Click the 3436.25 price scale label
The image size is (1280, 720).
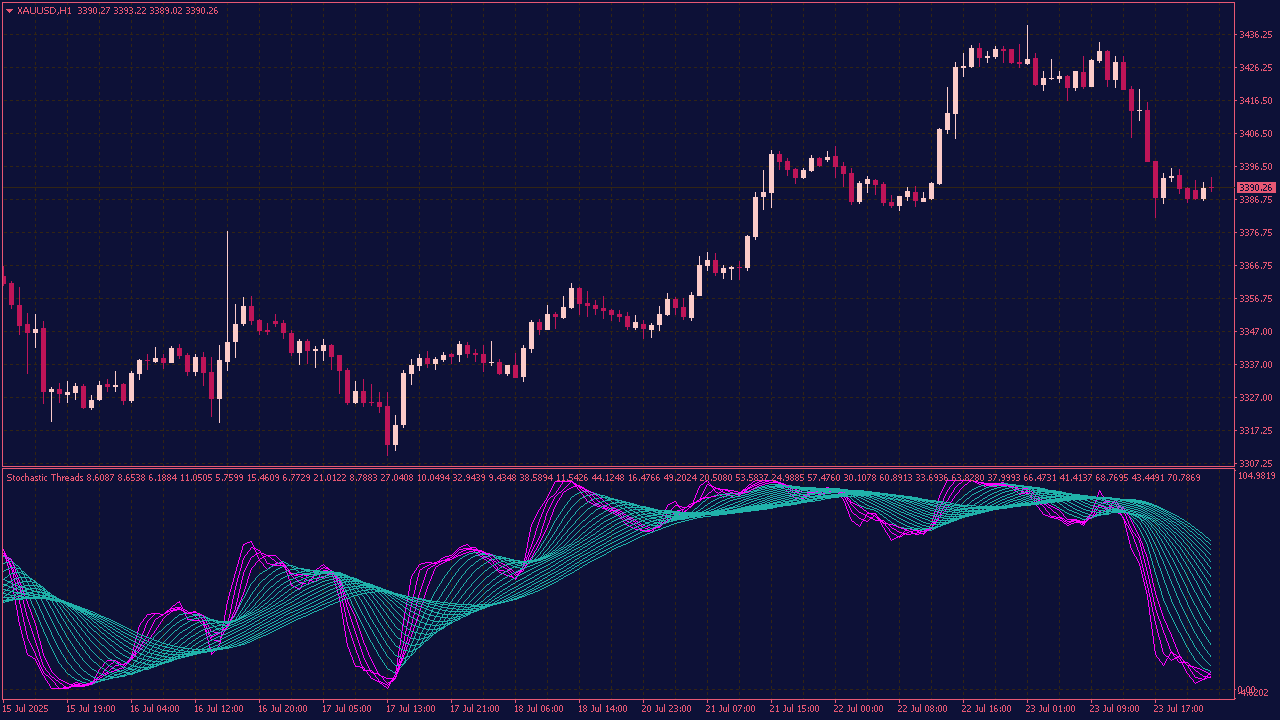pos(1255,35)
